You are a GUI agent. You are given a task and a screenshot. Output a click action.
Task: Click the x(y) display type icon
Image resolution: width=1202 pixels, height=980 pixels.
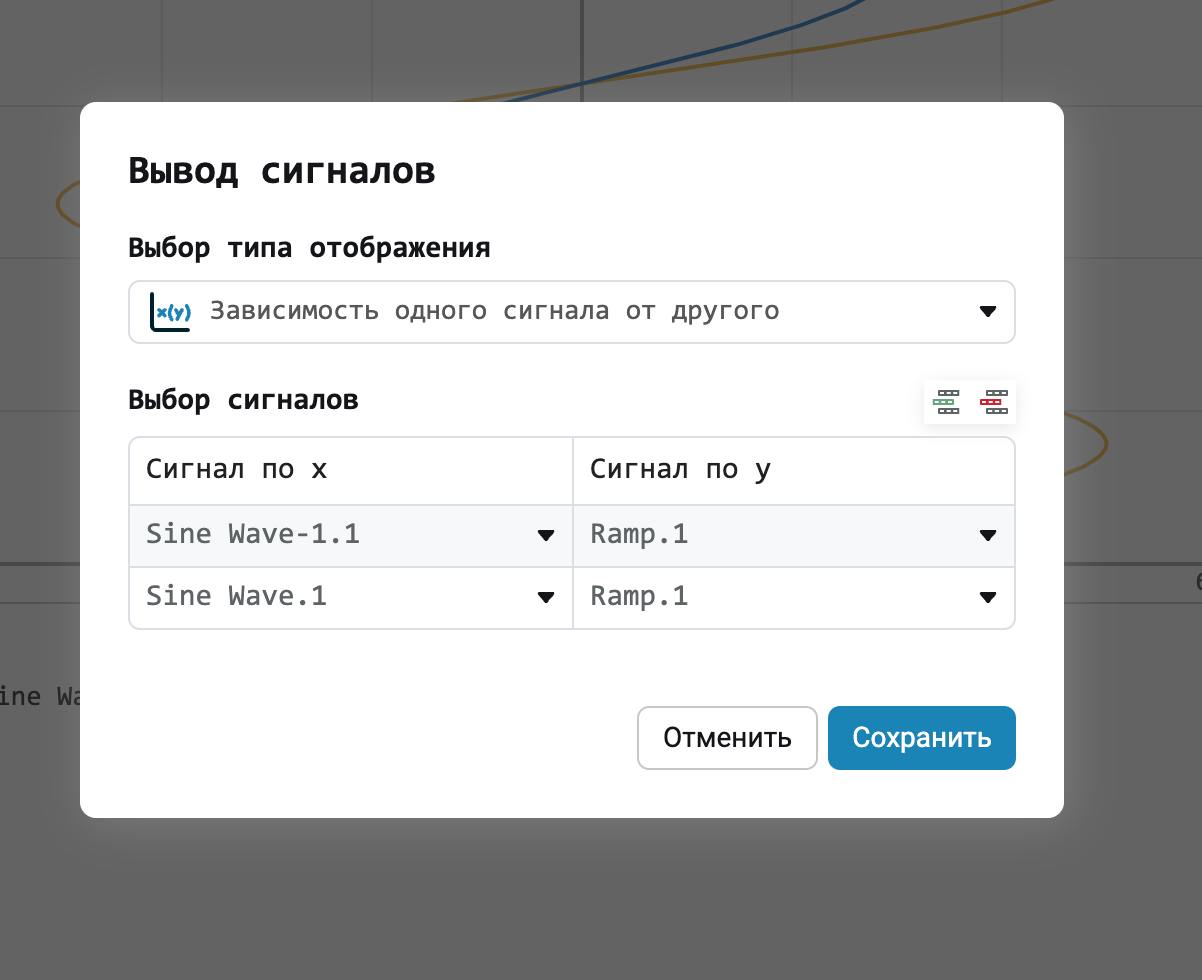pyautogui.click(x=170, y=312)
